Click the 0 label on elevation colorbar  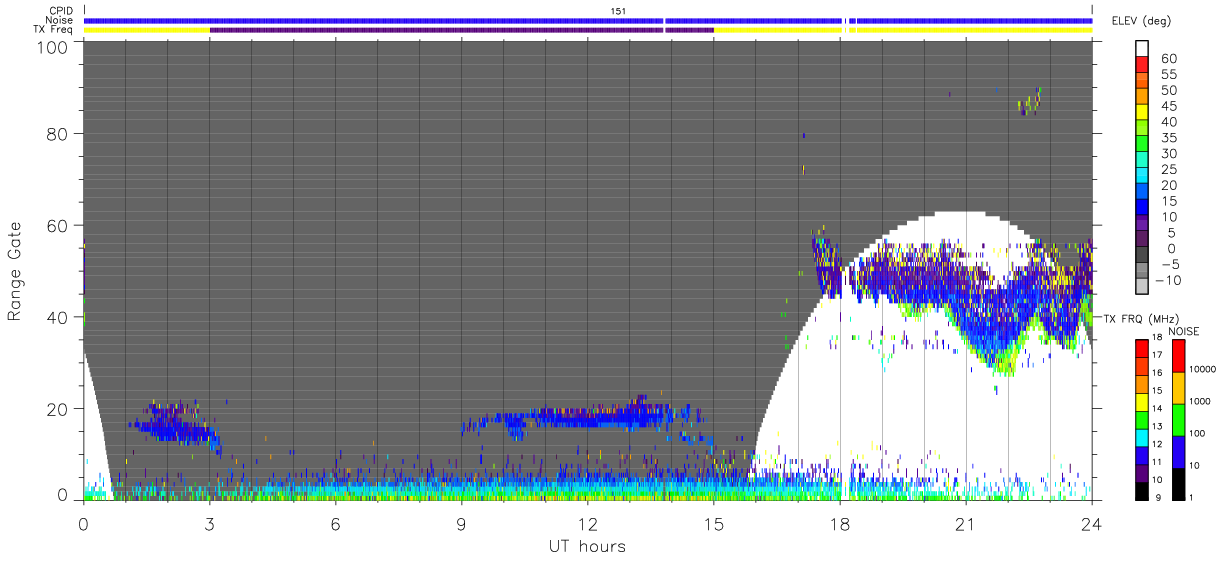point(1173,248)
